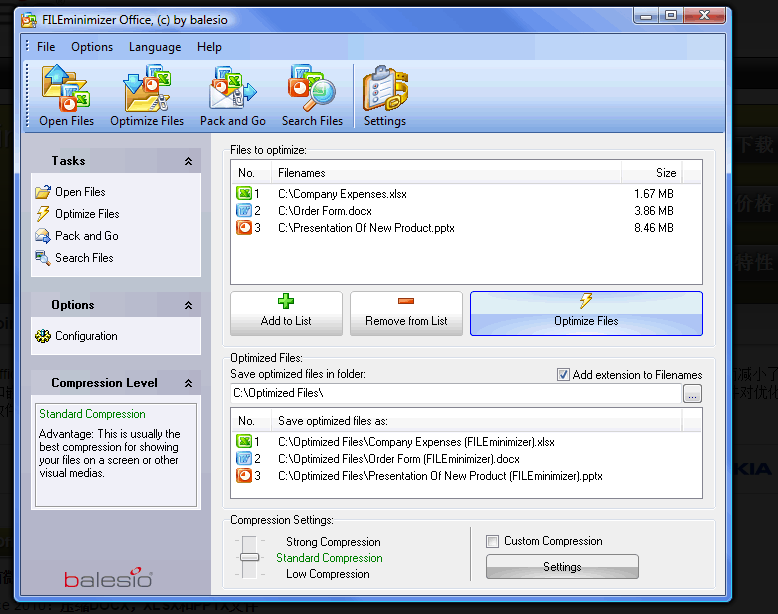The height and width of the screenshot is (614, 778).
Task: Click the Open Files toolbar icon
Action: 66,88
